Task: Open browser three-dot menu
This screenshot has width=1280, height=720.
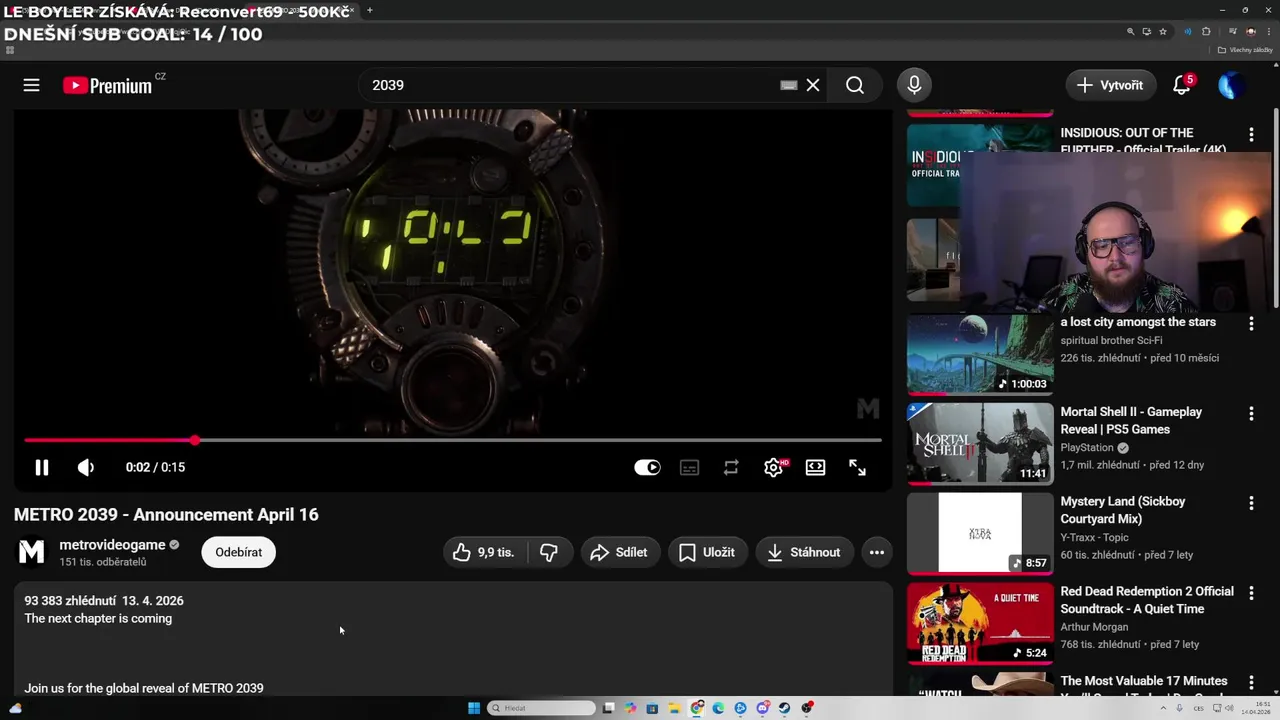Action: [1269, 31]
